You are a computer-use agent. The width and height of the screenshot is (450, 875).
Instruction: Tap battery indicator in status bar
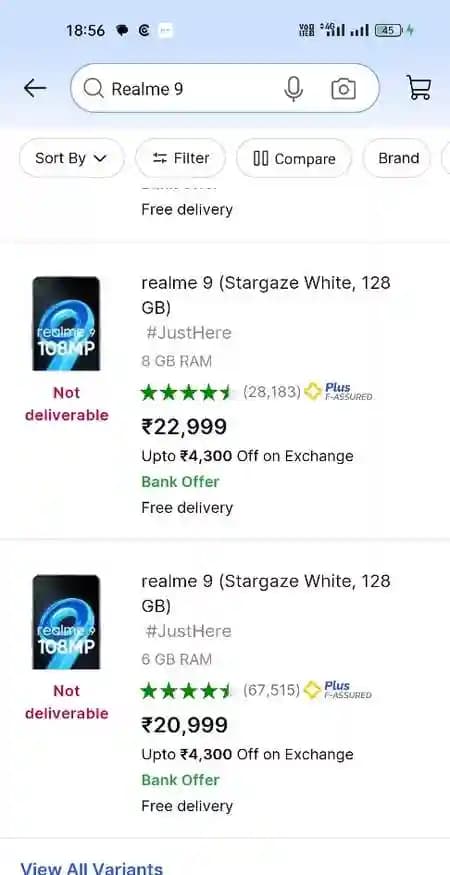pos(389,30)
